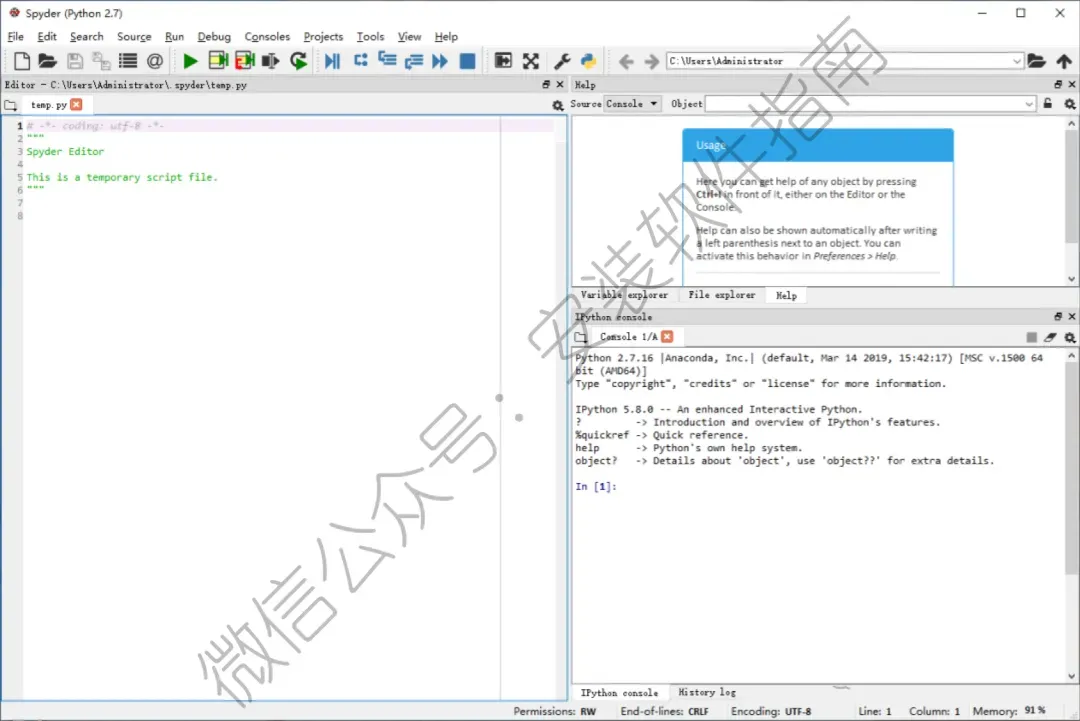Open editor options gear icon
Screen dimensions: 1080x721
(x=558, y=105)
